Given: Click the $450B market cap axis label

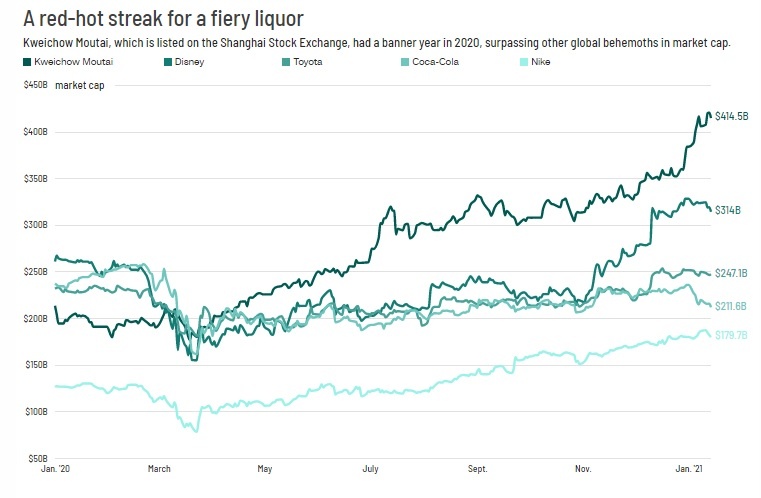Looking at the screenshot, I should click(x=37, y=85).
